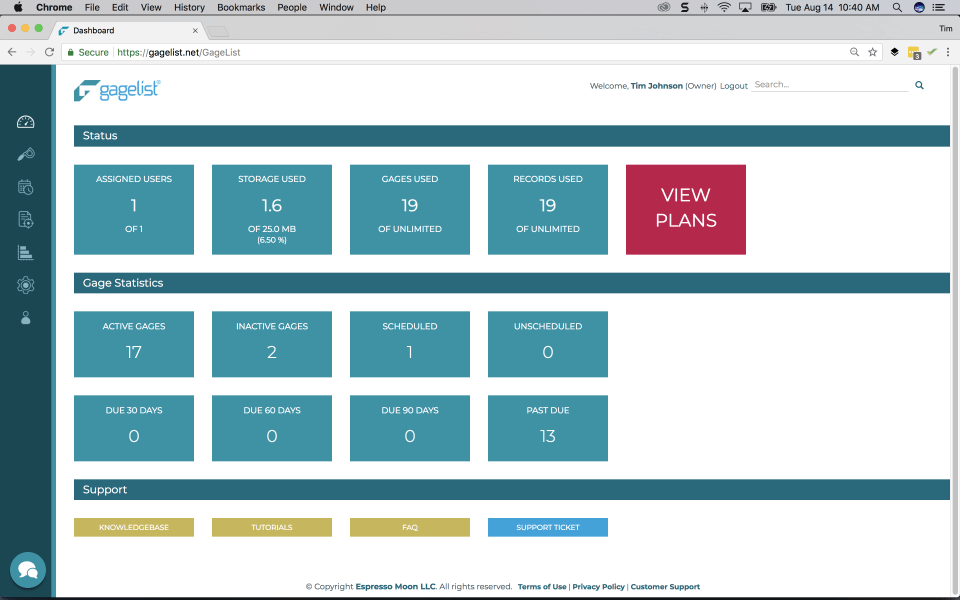Open the Users person icon in sidebar
Viewport: 960px width, 600px height.
(x=25, y=318)
